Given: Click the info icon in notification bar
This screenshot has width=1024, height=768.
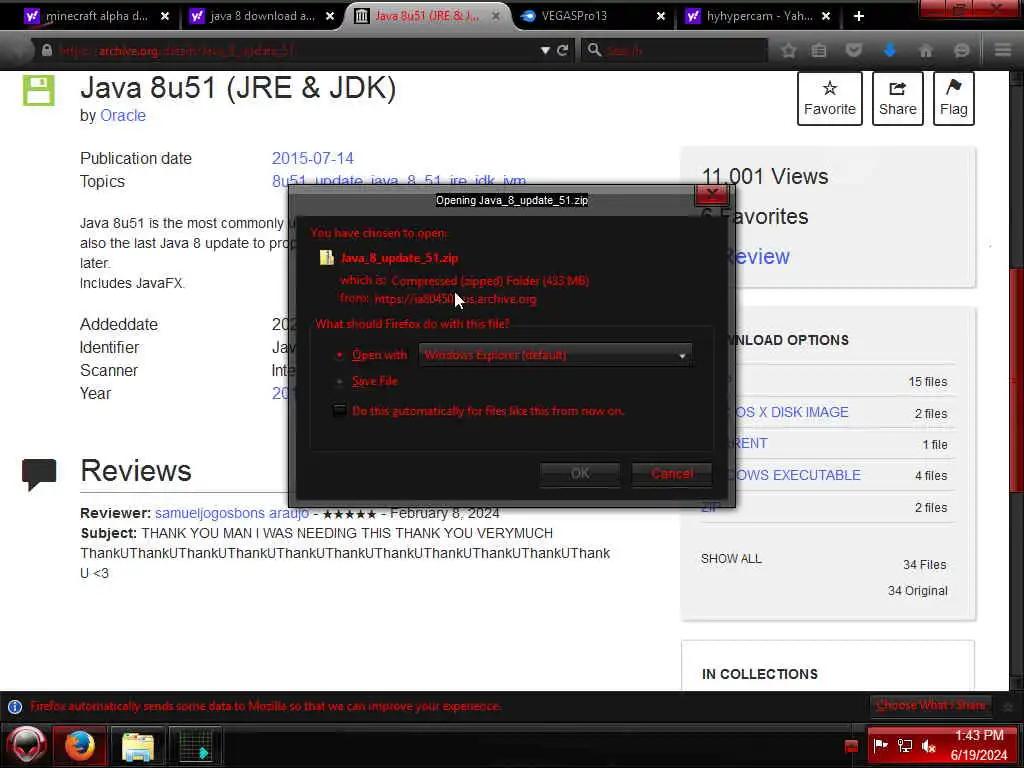Looking at the screenshot, I should pyautogui.click(x=14, y=707).
